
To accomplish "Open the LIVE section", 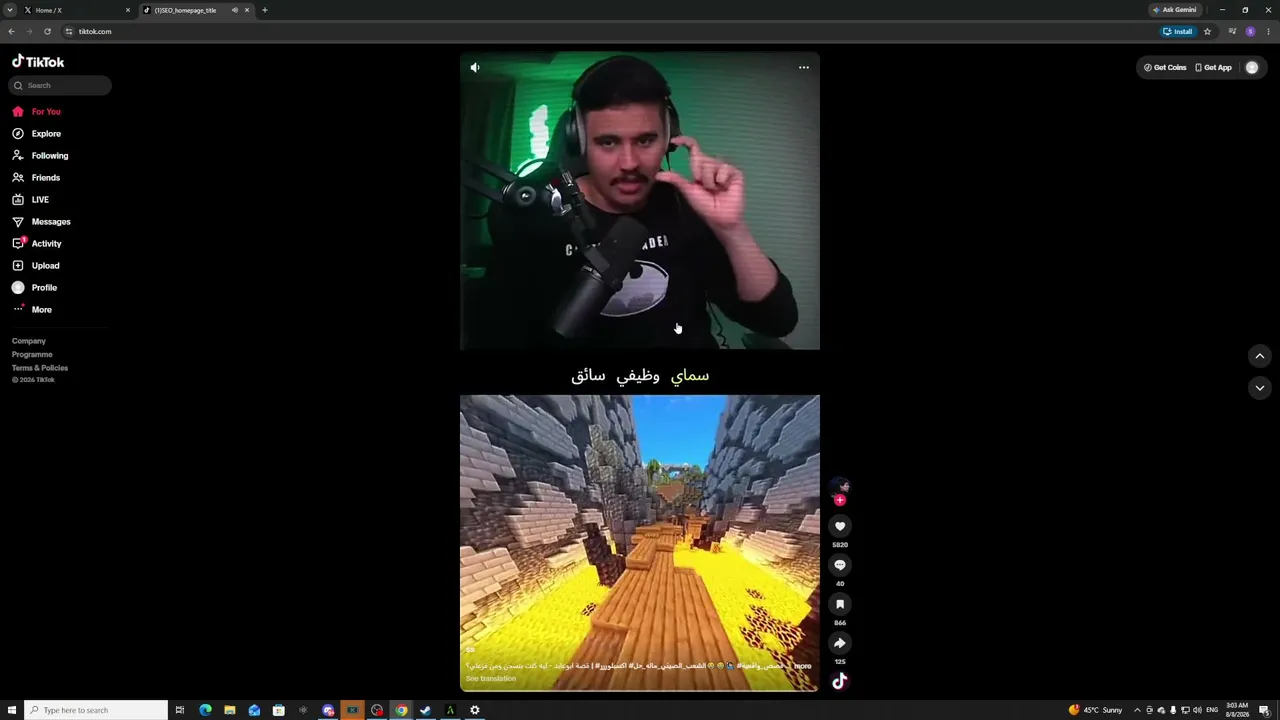I will click(x=30, y=200).
